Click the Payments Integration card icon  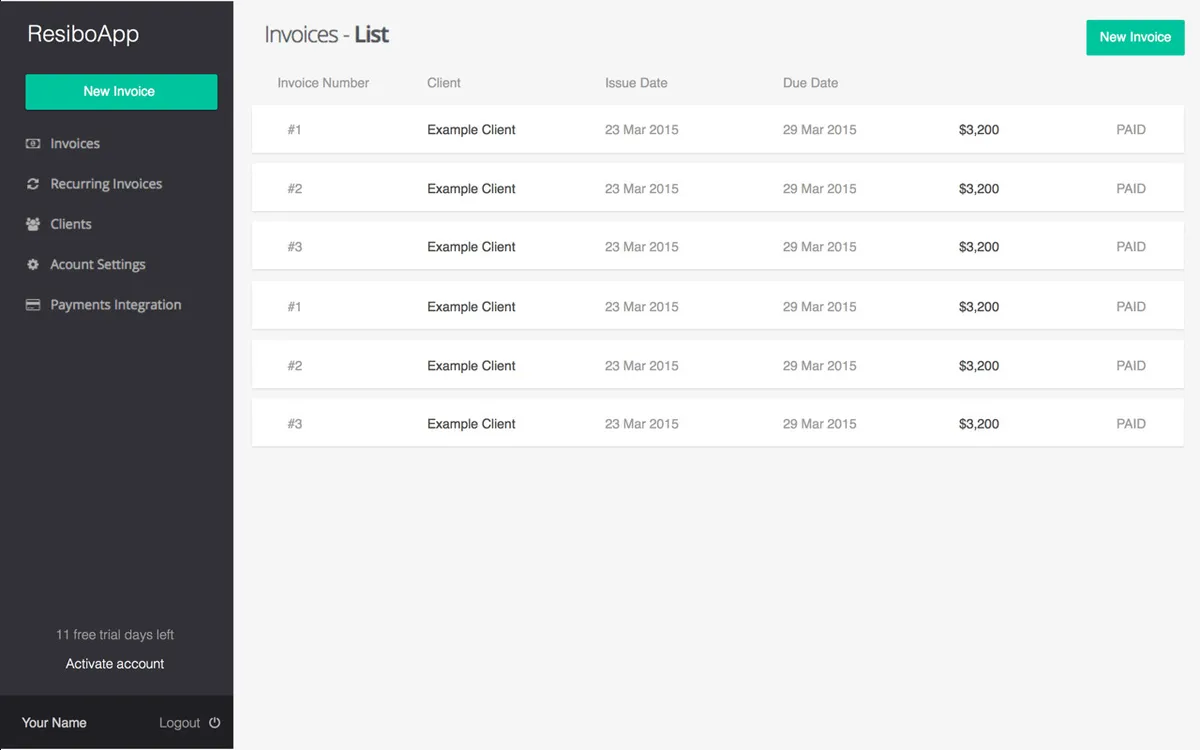[33, 304]
